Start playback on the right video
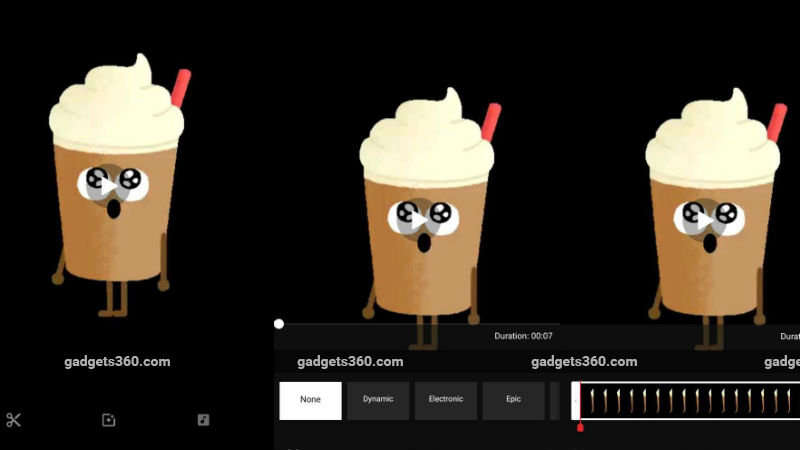The image size is (800, 450). coord(709,218)
